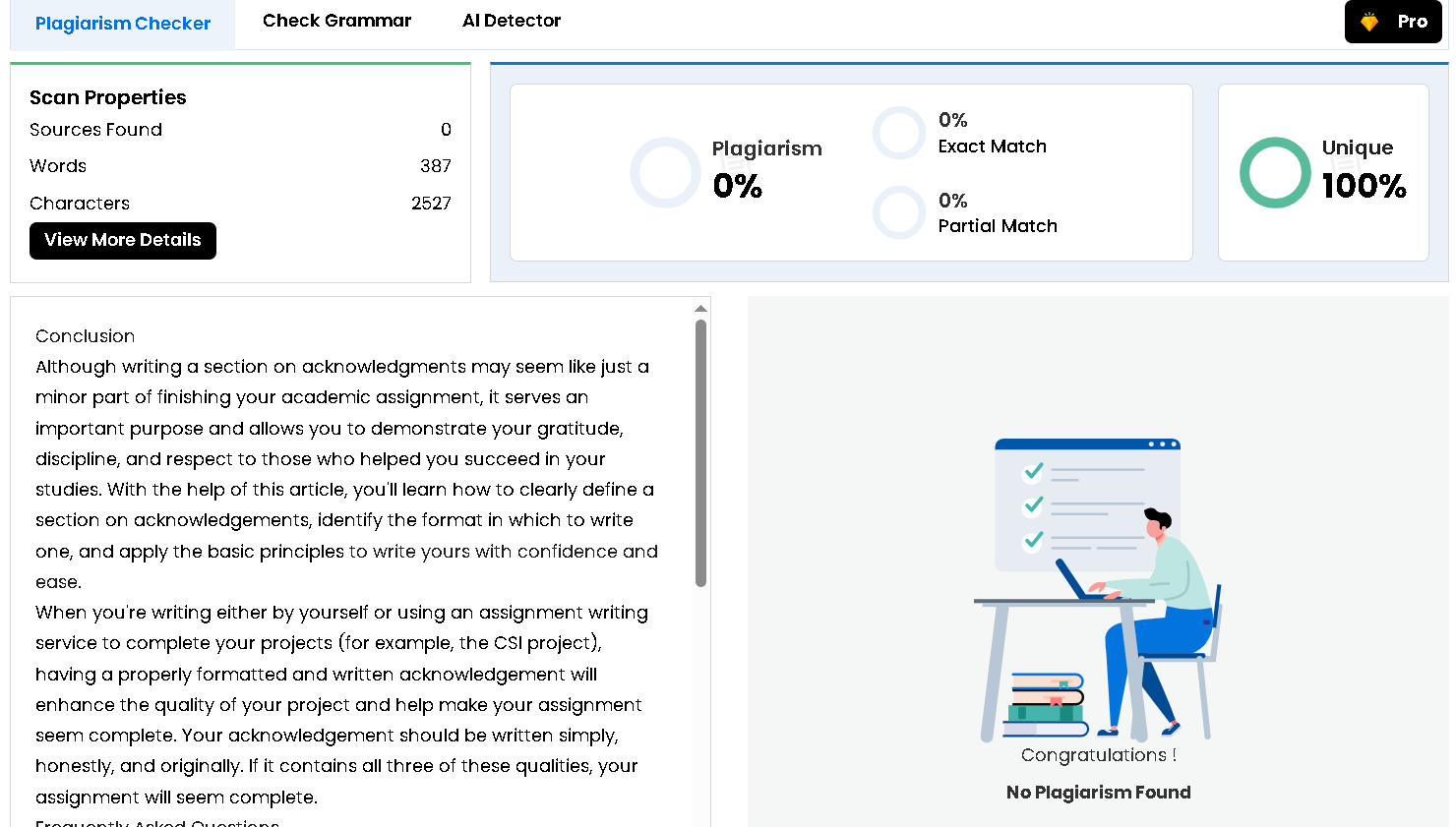Open the AI Detector tab
This screenshot has width=1456, height=827.
pyautogui.click(x=511, y=21)
